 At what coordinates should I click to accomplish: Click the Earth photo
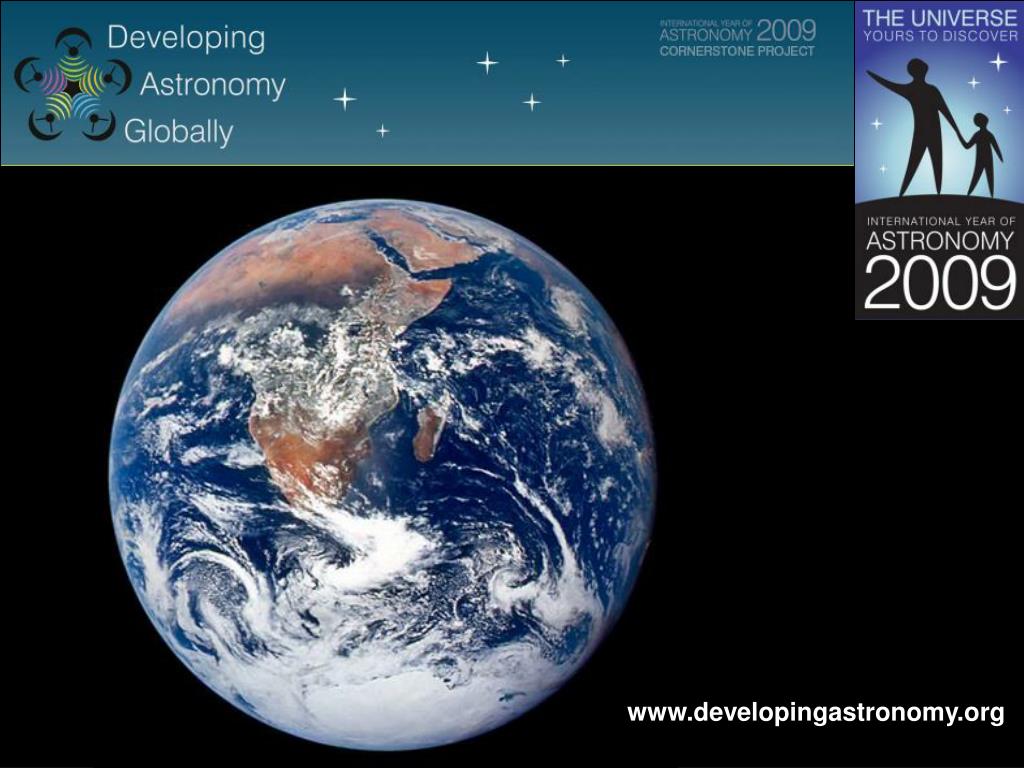point(383,475)
